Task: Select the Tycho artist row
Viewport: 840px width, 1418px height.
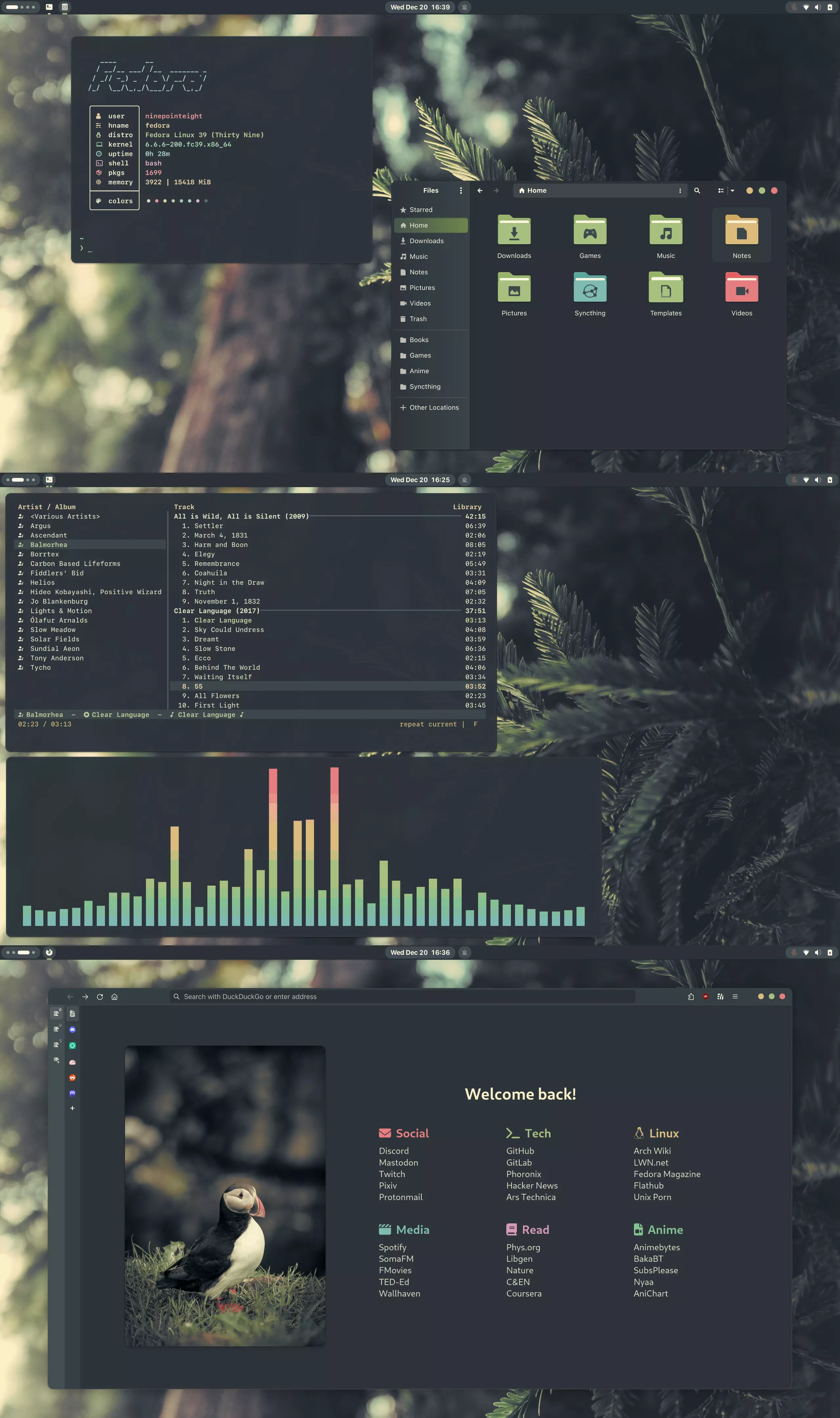Action: tap(90, 668)
